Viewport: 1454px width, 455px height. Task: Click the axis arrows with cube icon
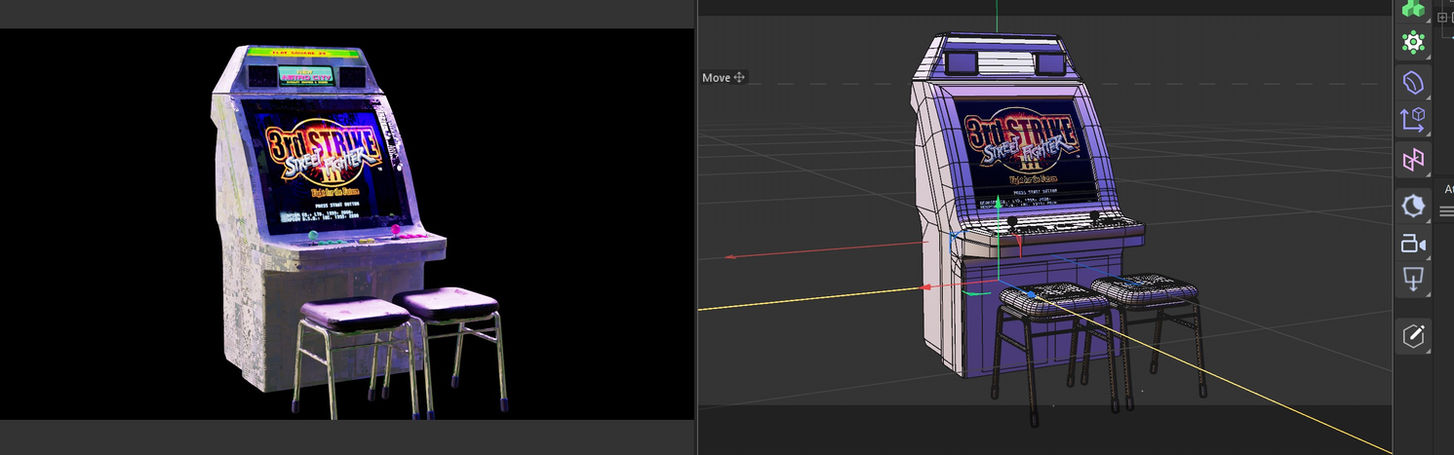click(x=1412, y=120)
